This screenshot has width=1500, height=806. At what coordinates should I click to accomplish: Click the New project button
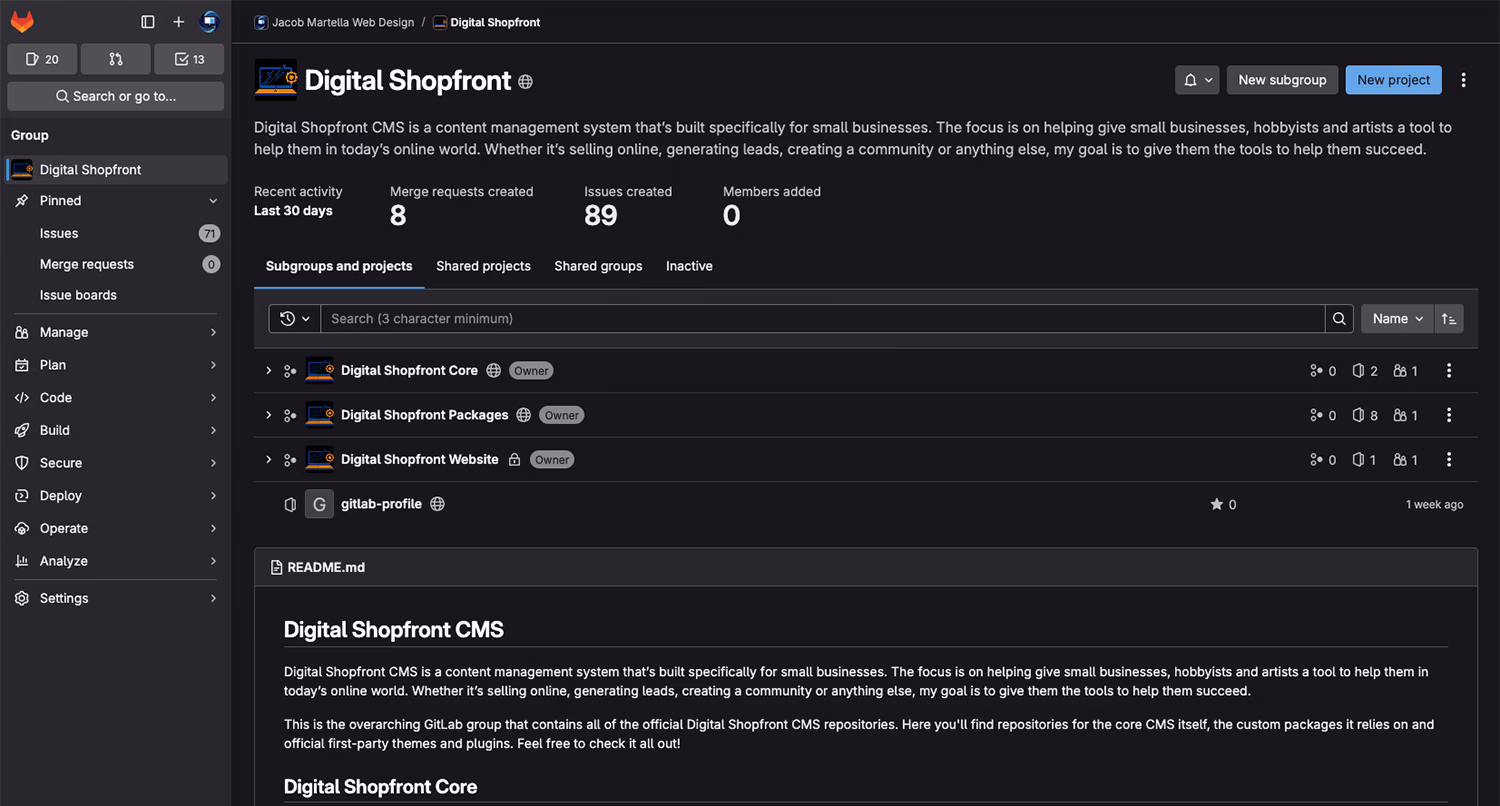click(1394, 80)
